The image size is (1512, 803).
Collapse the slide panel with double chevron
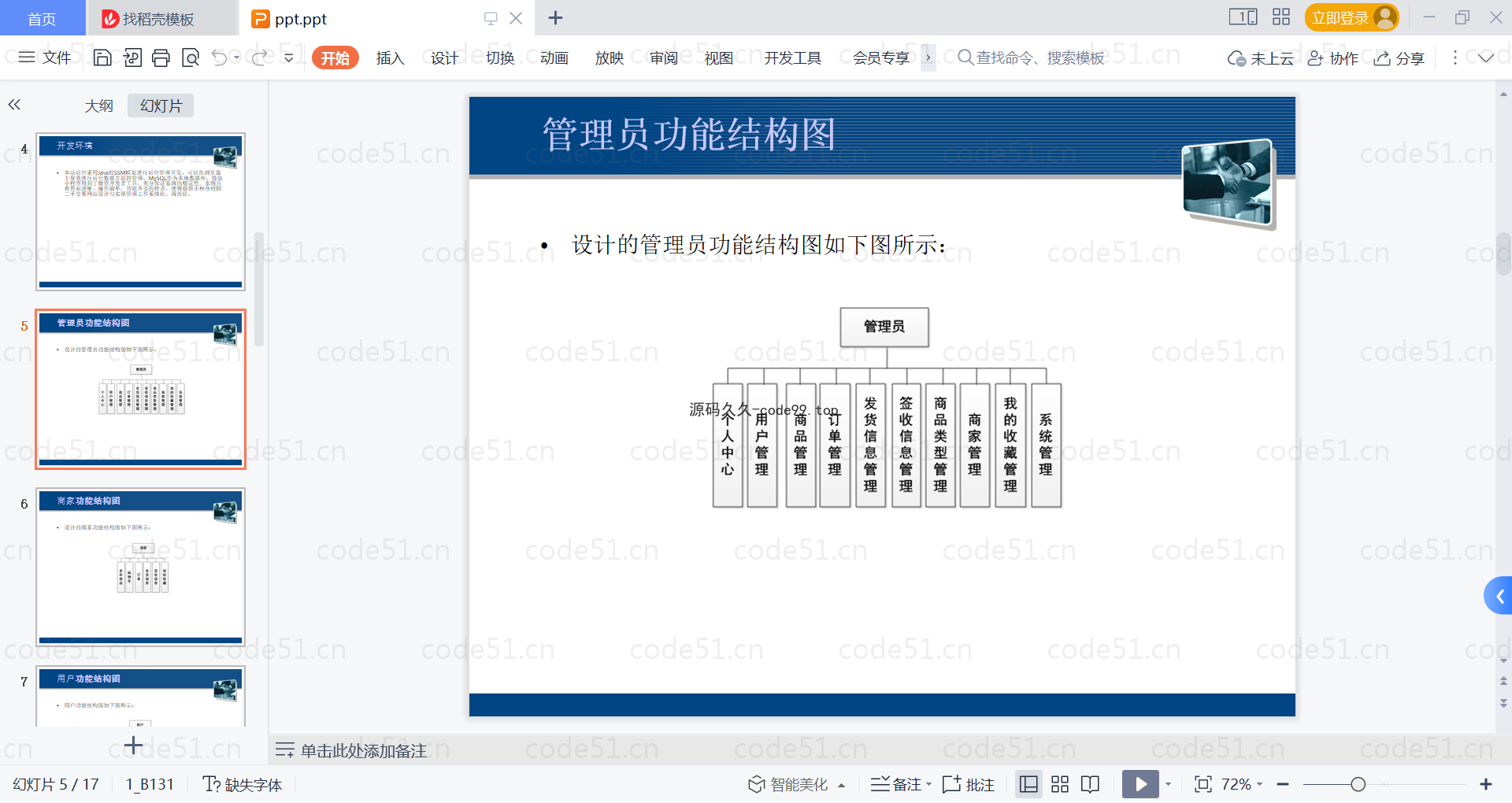[x=14, y=104]
